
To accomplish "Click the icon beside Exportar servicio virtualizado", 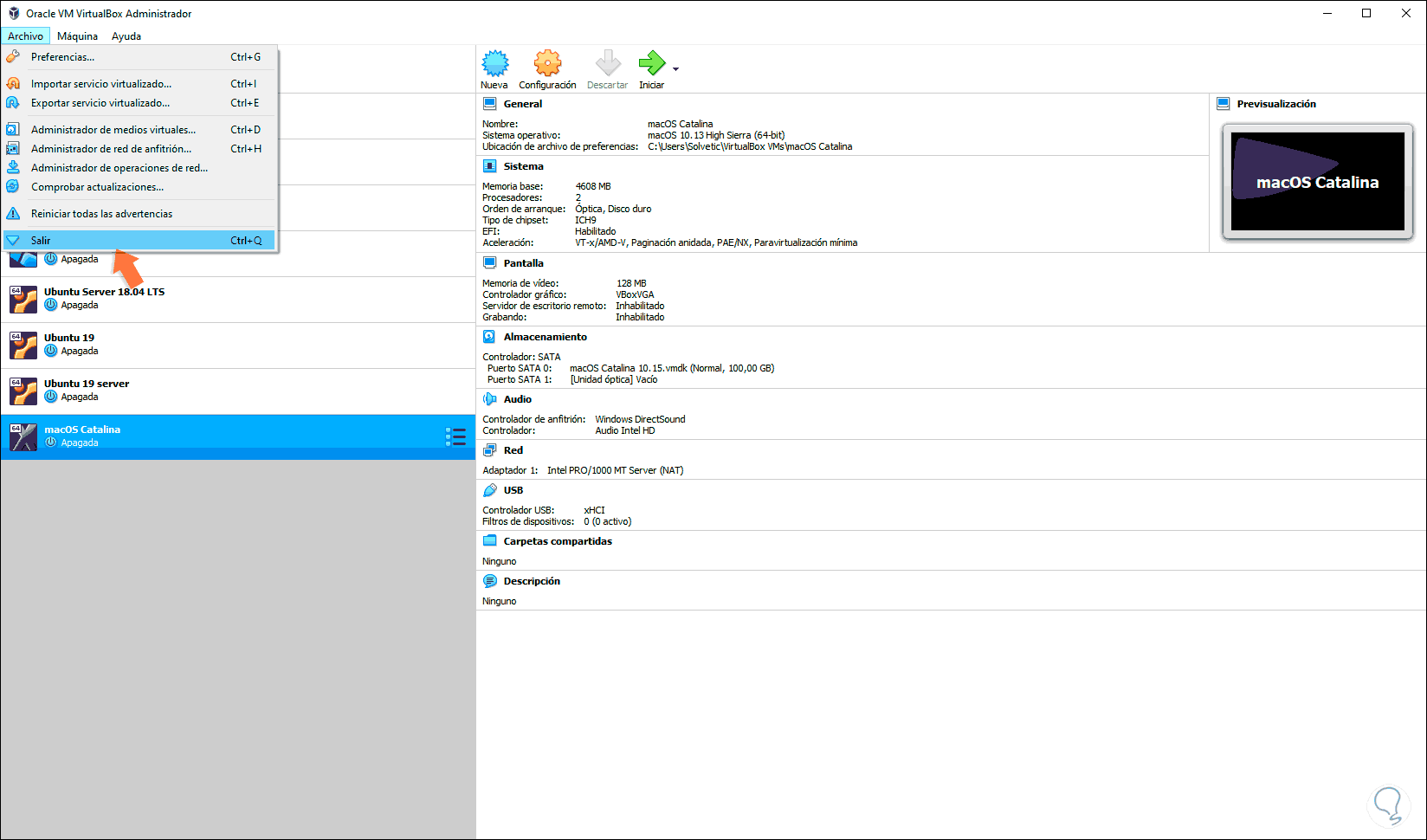I will pos(13,103).
